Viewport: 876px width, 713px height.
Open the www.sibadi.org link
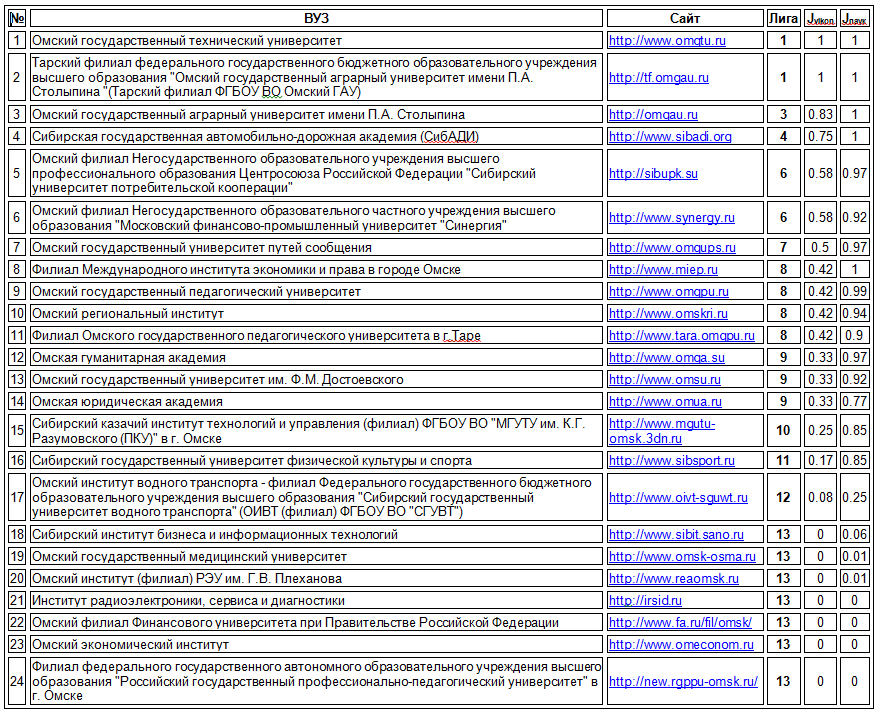coord(670,137)
